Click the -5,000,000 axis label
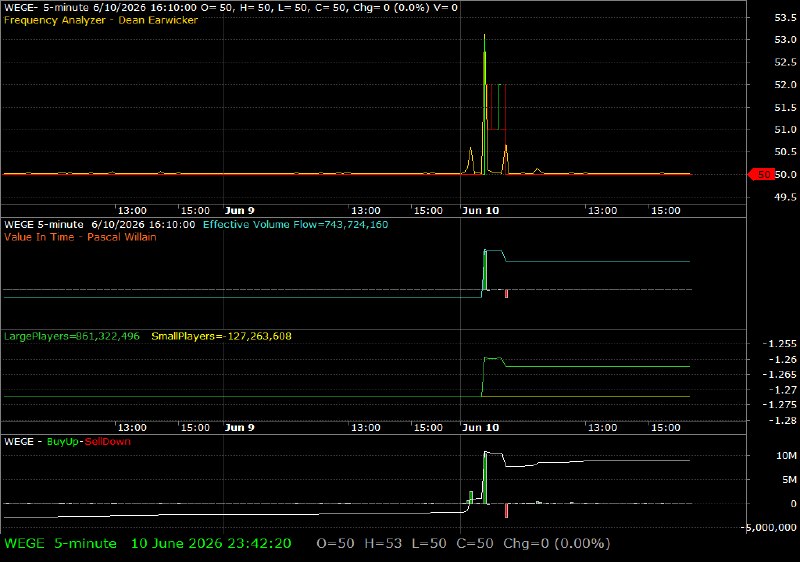The width and height of the screenshot is (800, 562). [770, 527]
